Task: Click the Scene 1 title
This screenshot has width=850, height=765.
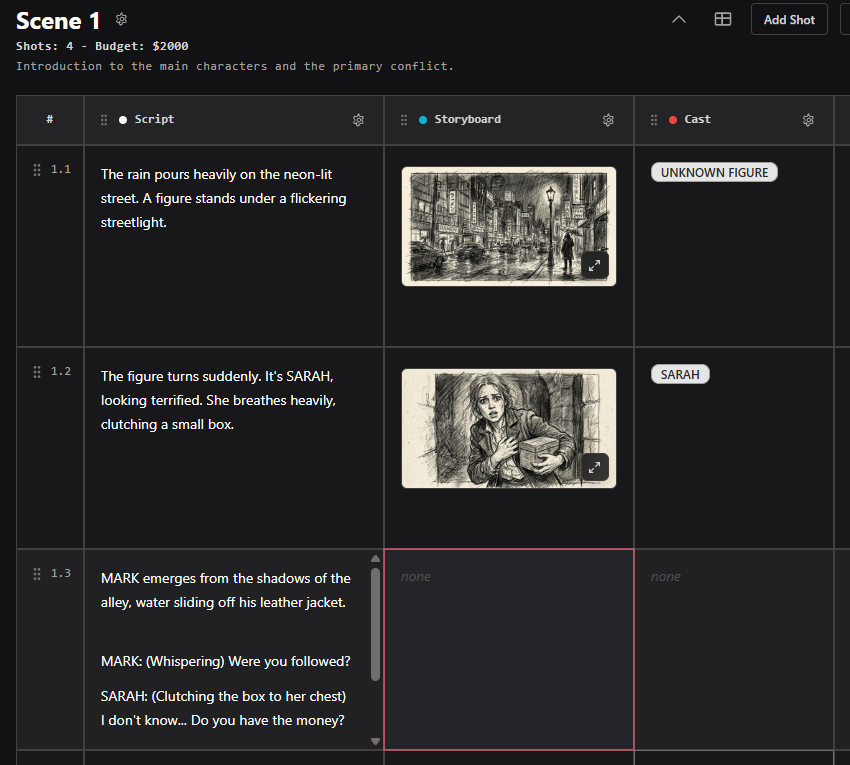Action: (58, 21)
